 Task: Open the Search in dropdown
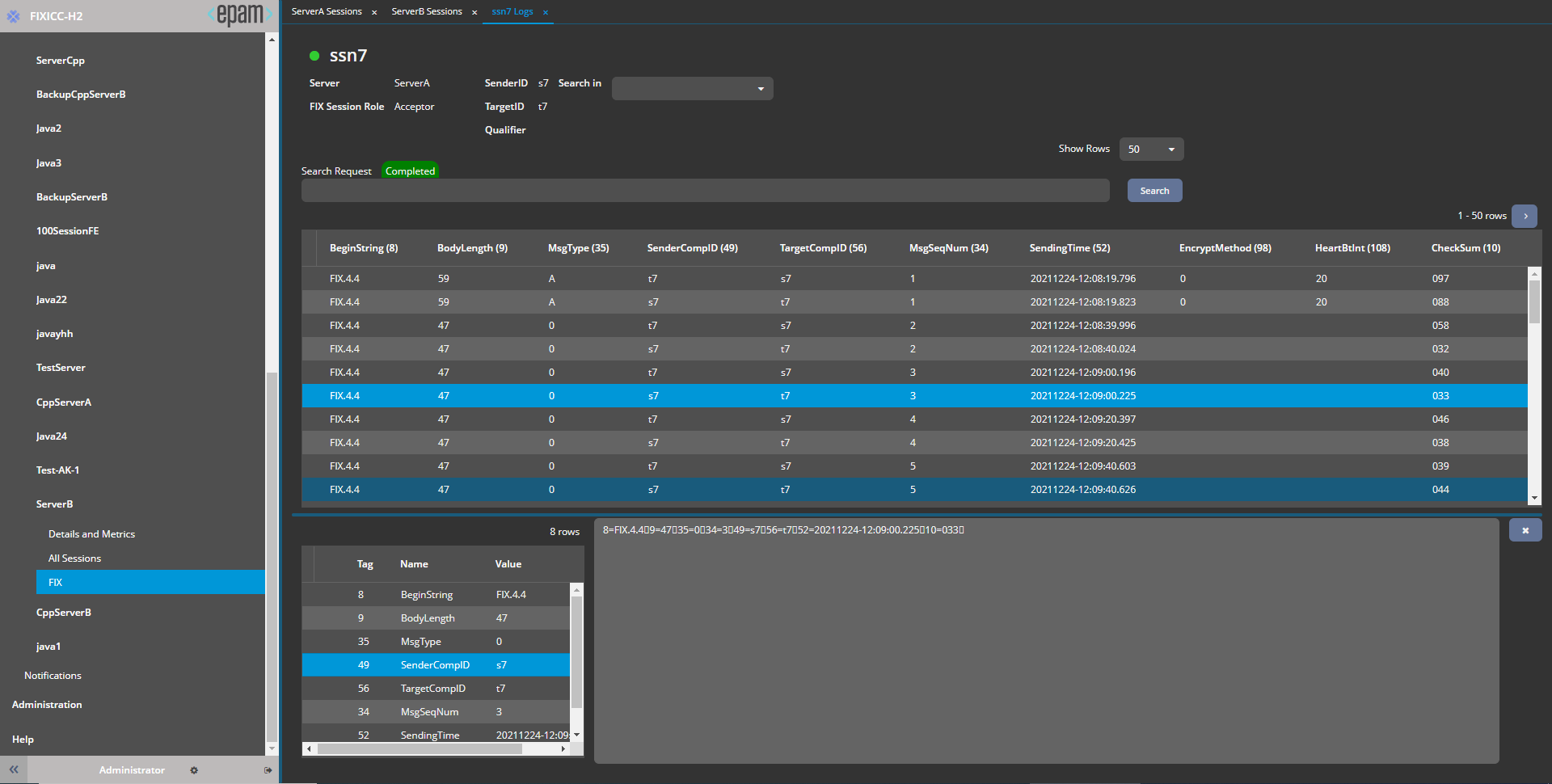pos(692,88)
